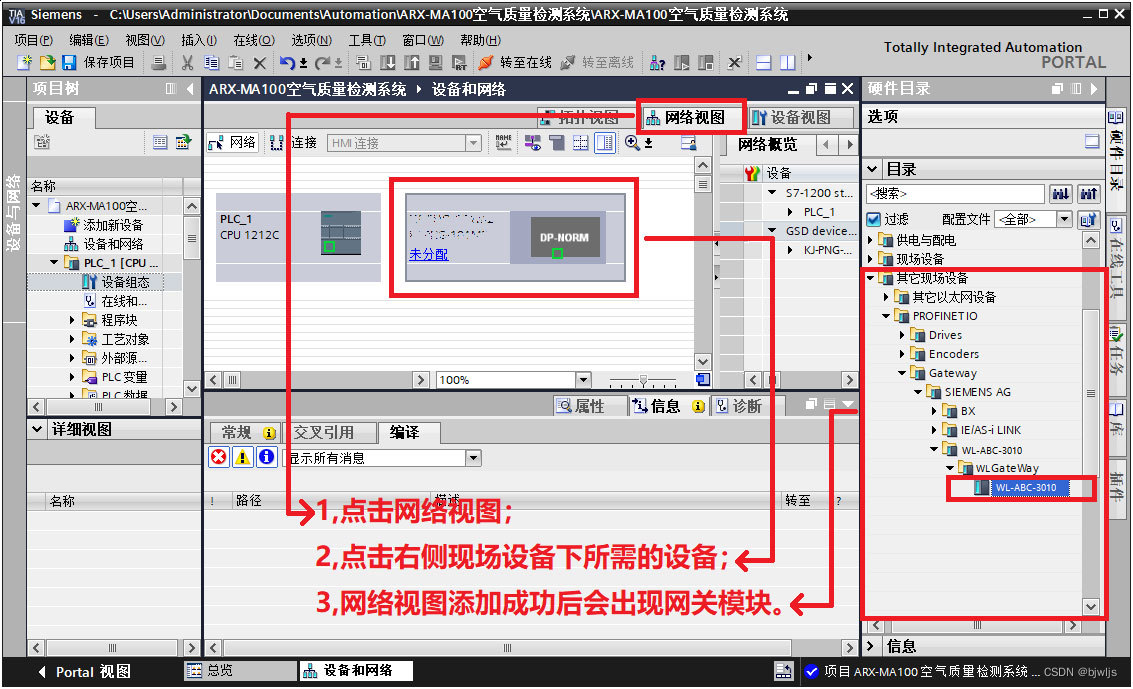Click the Errors filter red icon
The width and height of the screenshot is (1133, 689).
click(x=219, y=457)
